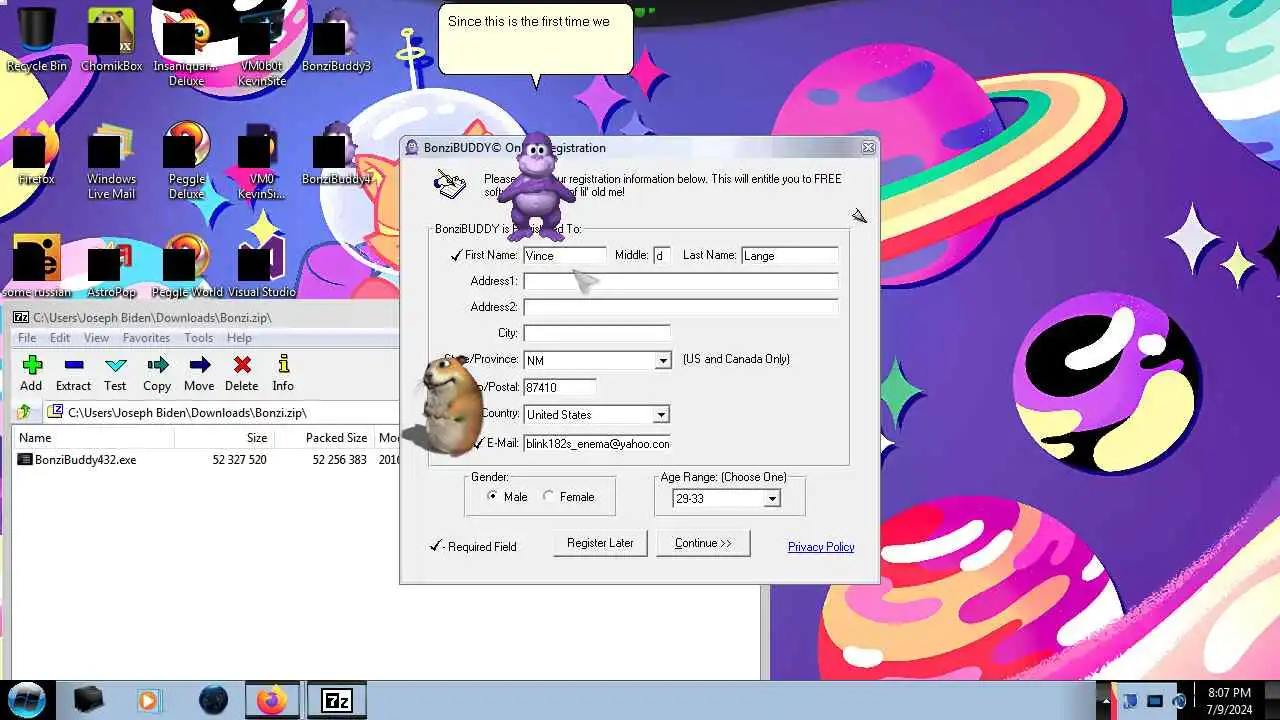
Task: Click the First Name field containing Vince
Action: pyautogui.click(x=565, y=255)
